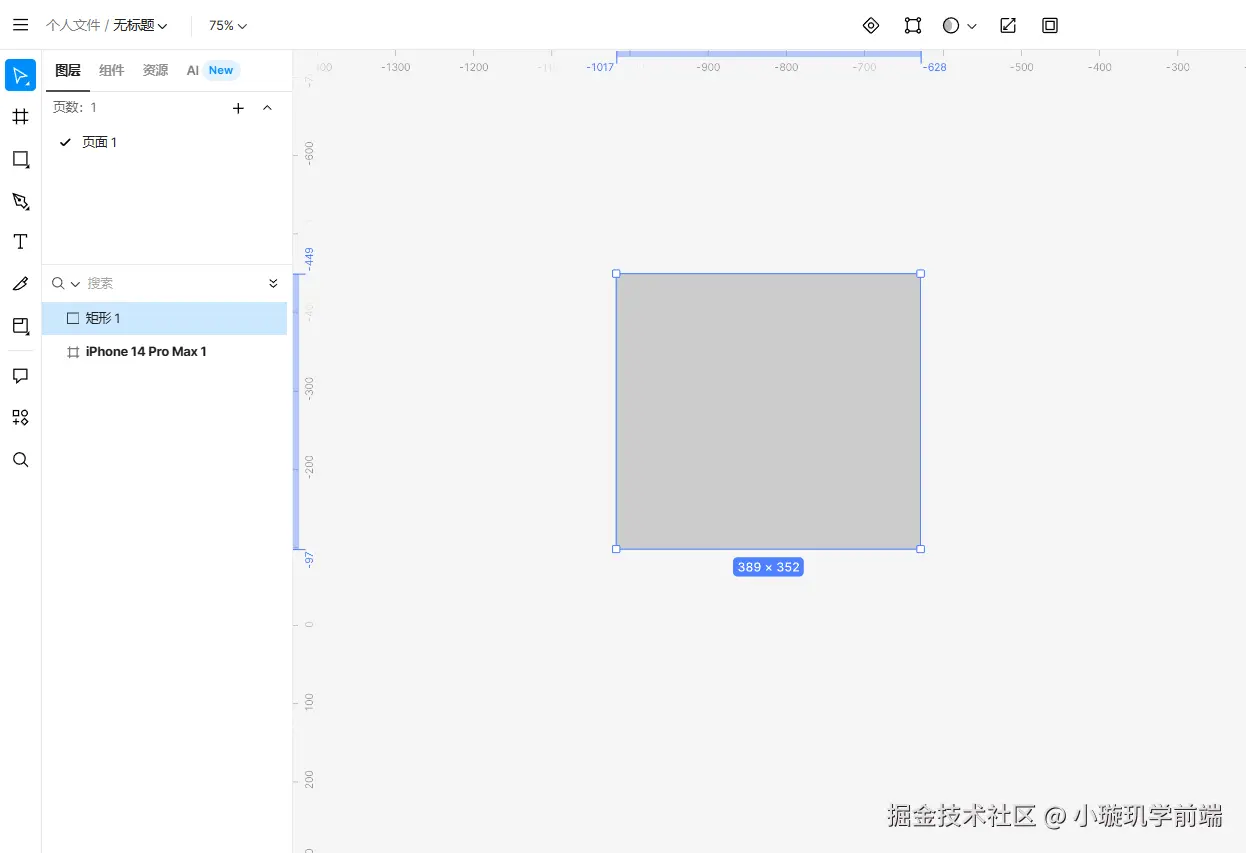This screenshot has height=853, width=1246.
Task: Select the iPhone 14 Pro Max 1 layer
Action: coord(145,351)
